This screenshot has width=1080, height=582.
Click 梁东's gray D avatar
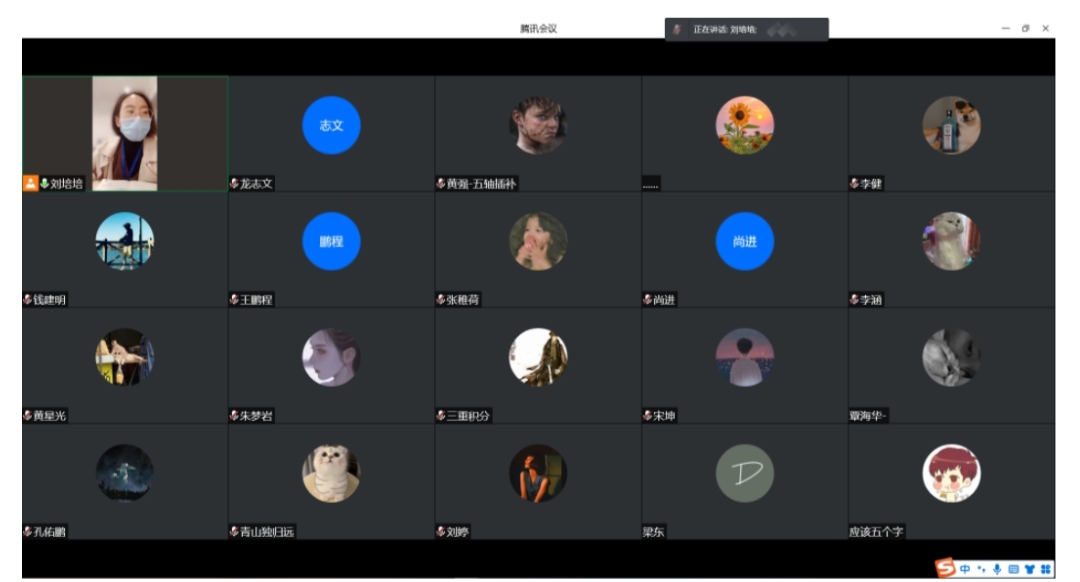click(x=744, y=473)
